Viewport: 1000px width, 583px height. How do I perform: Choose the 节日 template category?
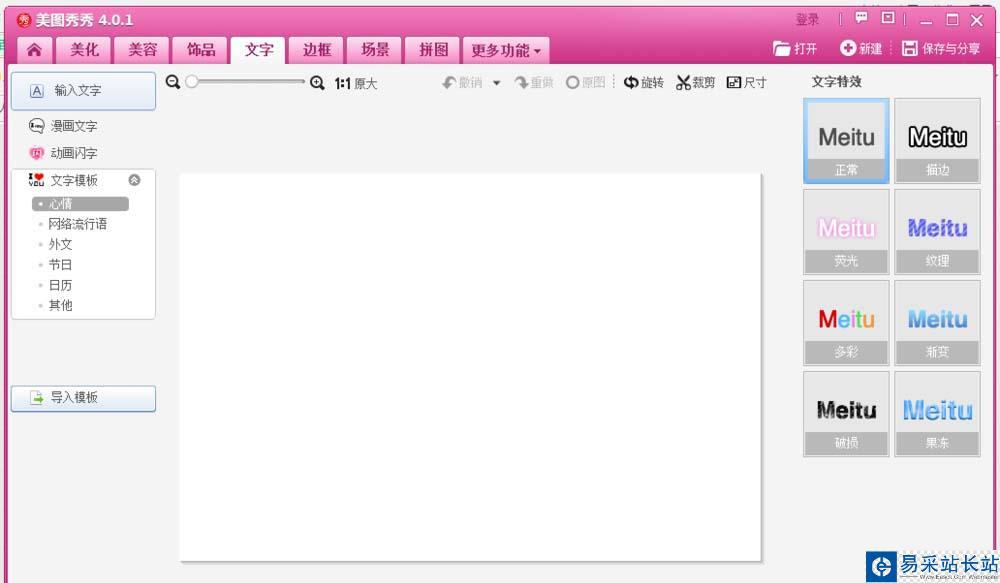click(x=60, y=265)
